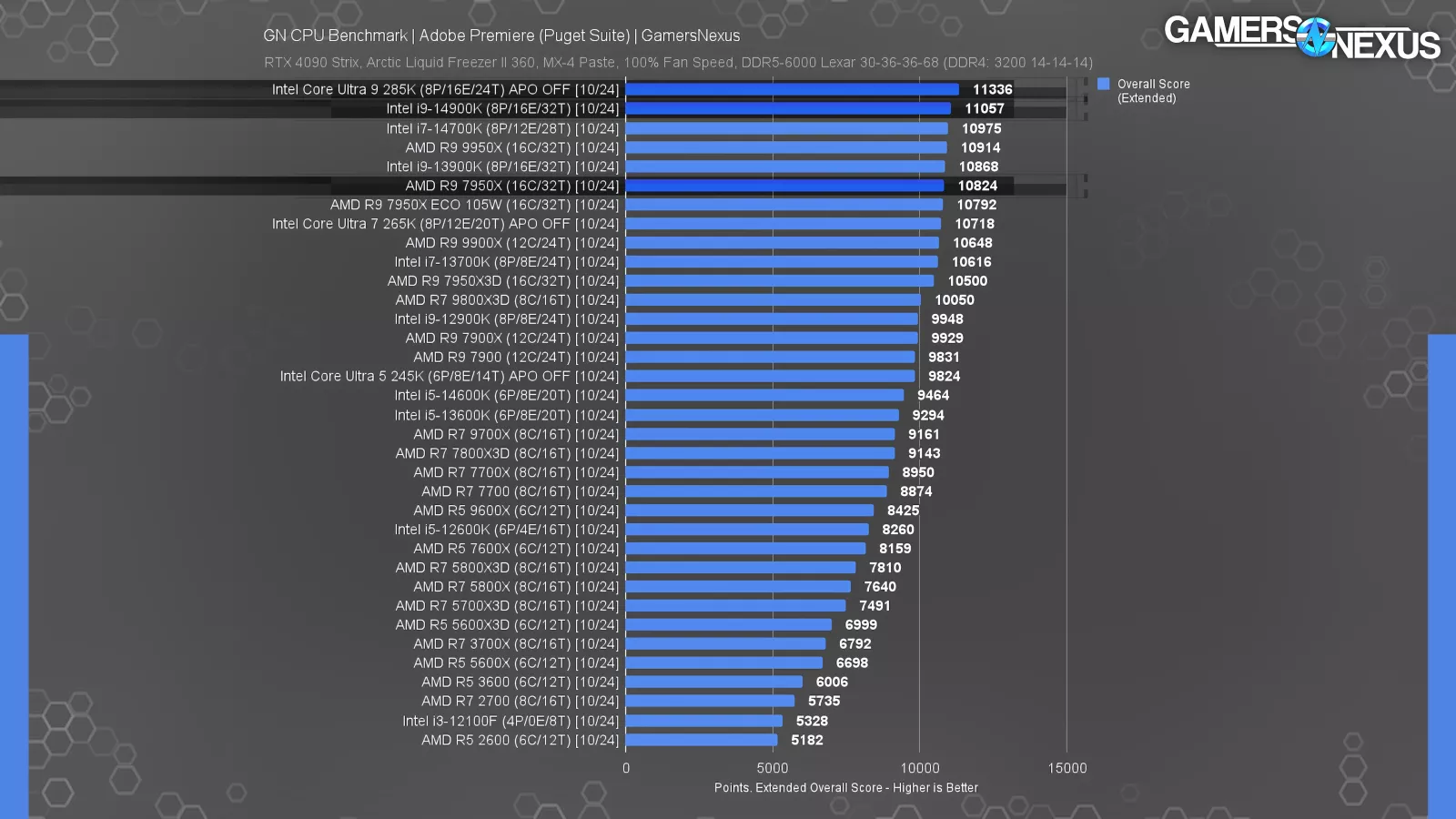
Task: Select the AMD R5 2600 entry at the bottom
Action: (519, 740)
